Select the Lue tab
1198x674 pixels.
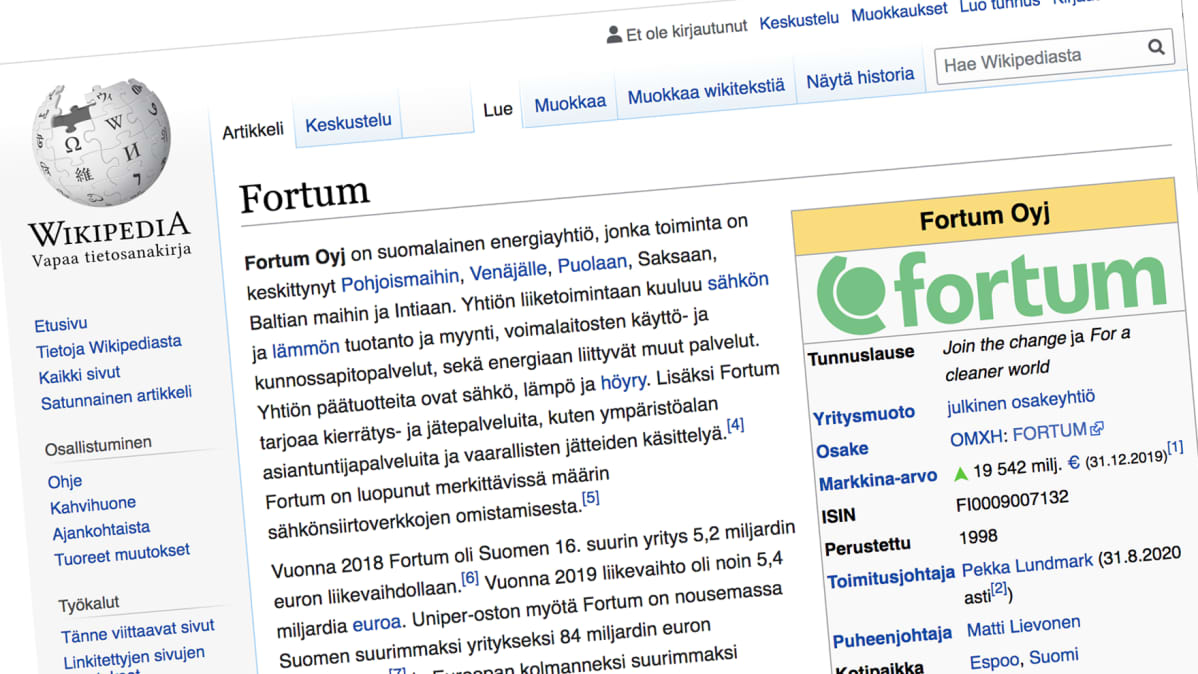[x=497, y=110]
